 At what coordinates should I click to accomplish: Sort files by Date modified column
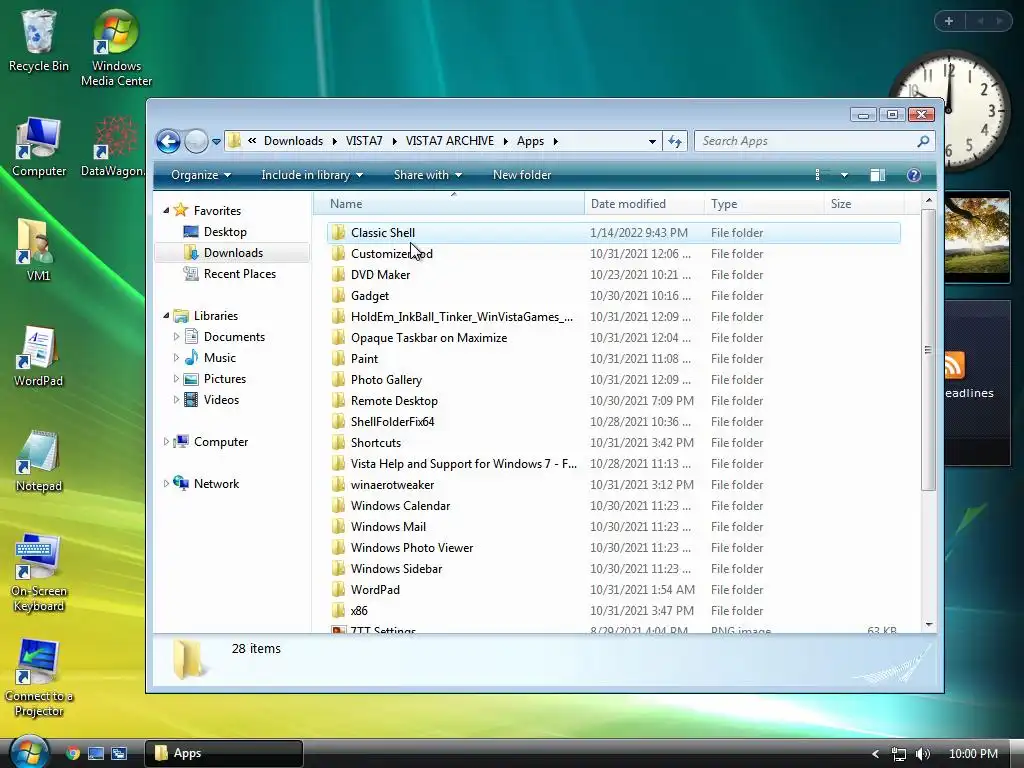tap(644, 204)
